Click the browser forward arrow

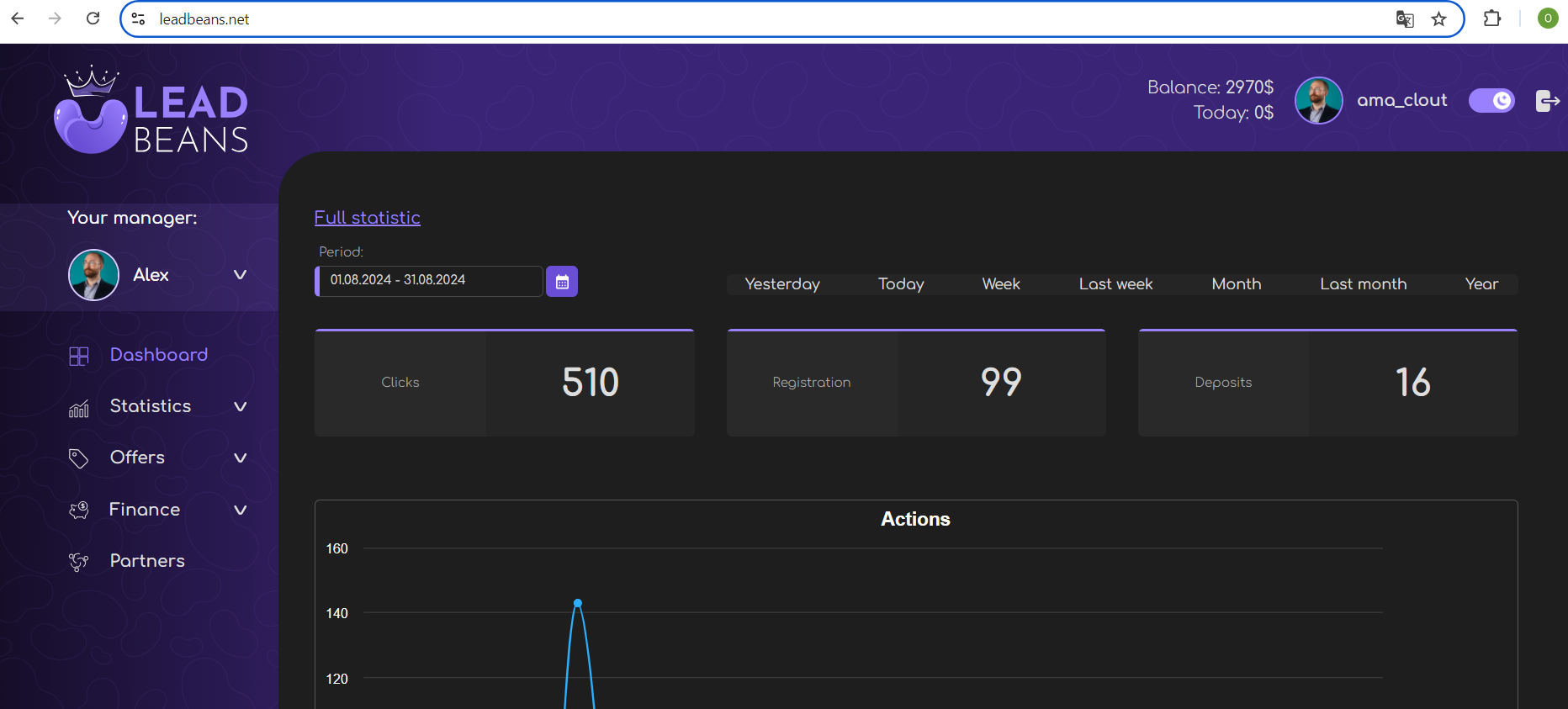point(55,19)
